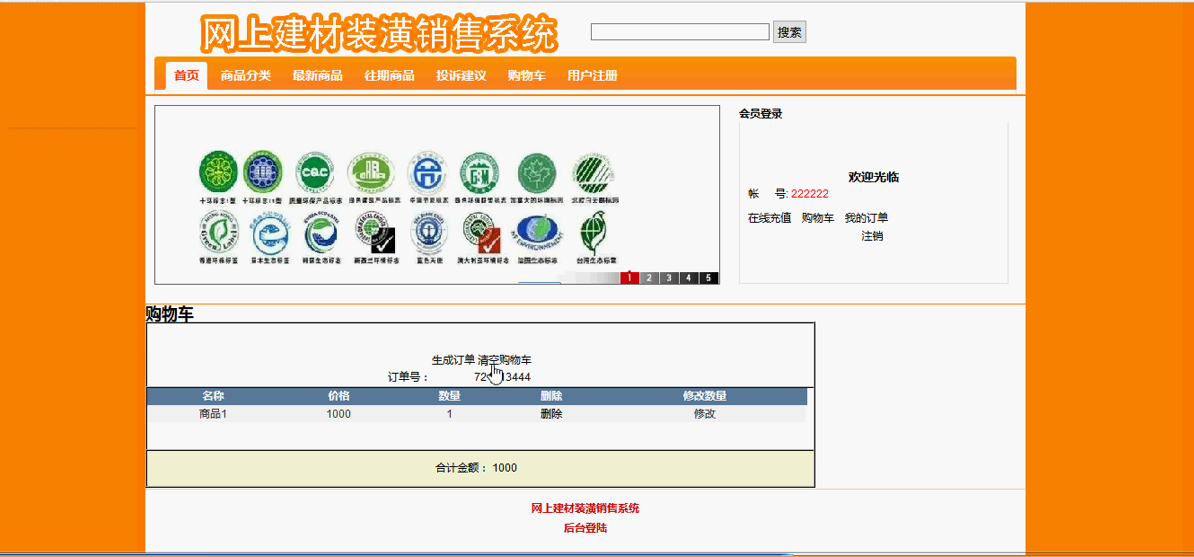Click the 名称 column header
This screenshot has height=557, width=1194.
tap(213, 395)
